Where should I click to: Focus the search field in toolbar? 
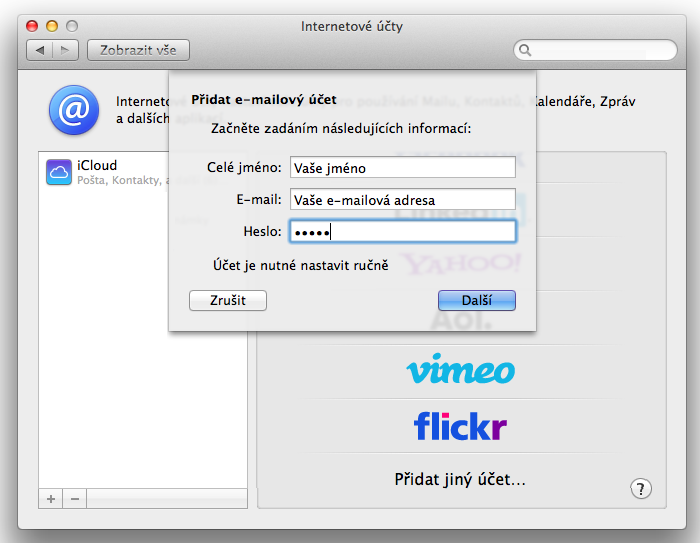click(595, 50)
